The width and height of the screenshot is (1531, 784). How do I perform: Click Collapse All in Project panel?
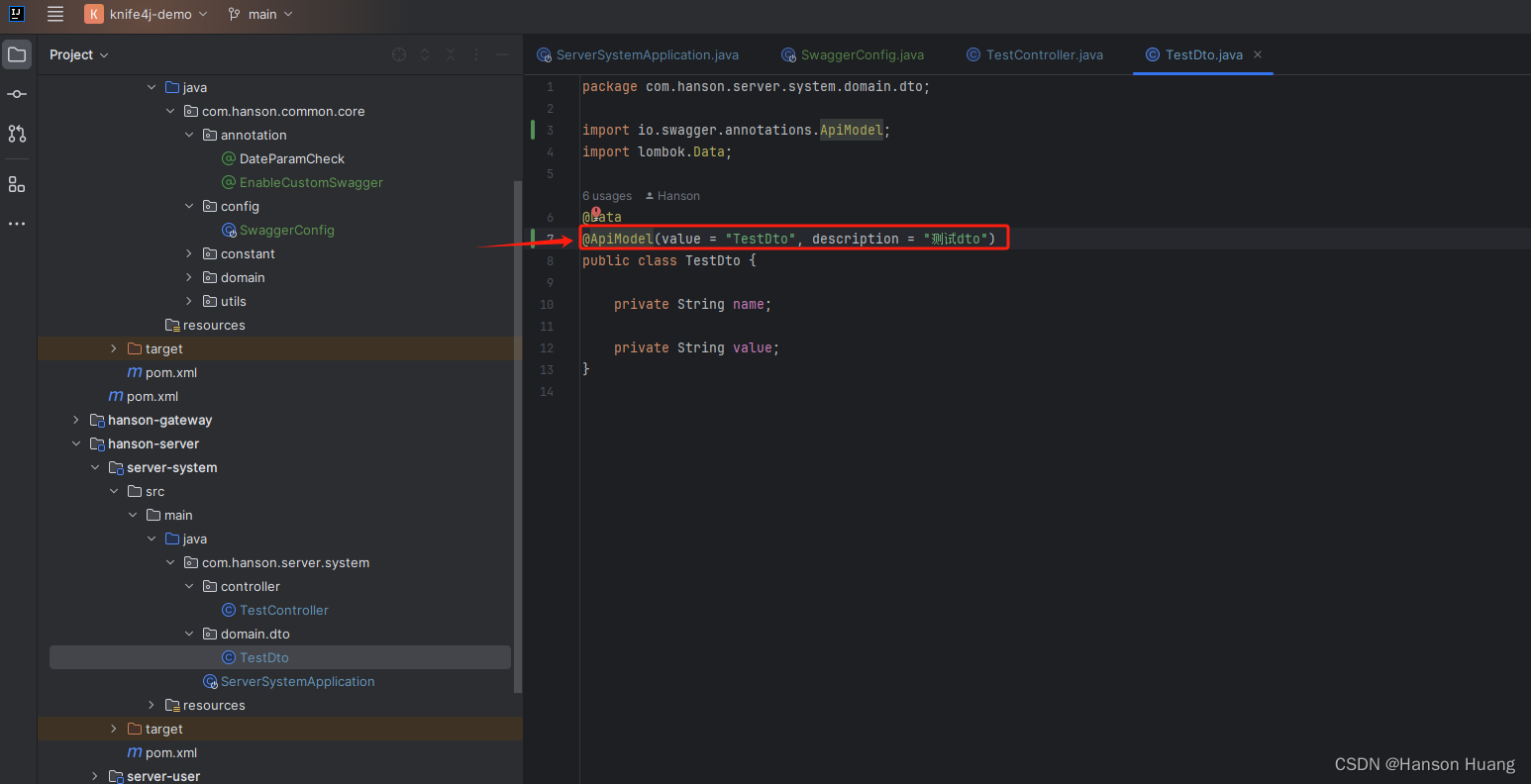[451, 54]
